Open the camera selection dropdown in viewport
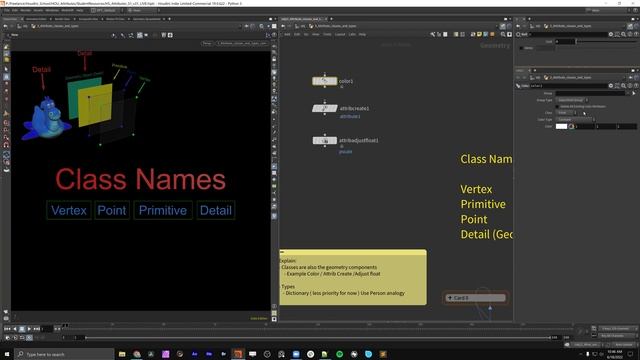The width and height of the screenshot is (640, 360). [x=242, y=43]
